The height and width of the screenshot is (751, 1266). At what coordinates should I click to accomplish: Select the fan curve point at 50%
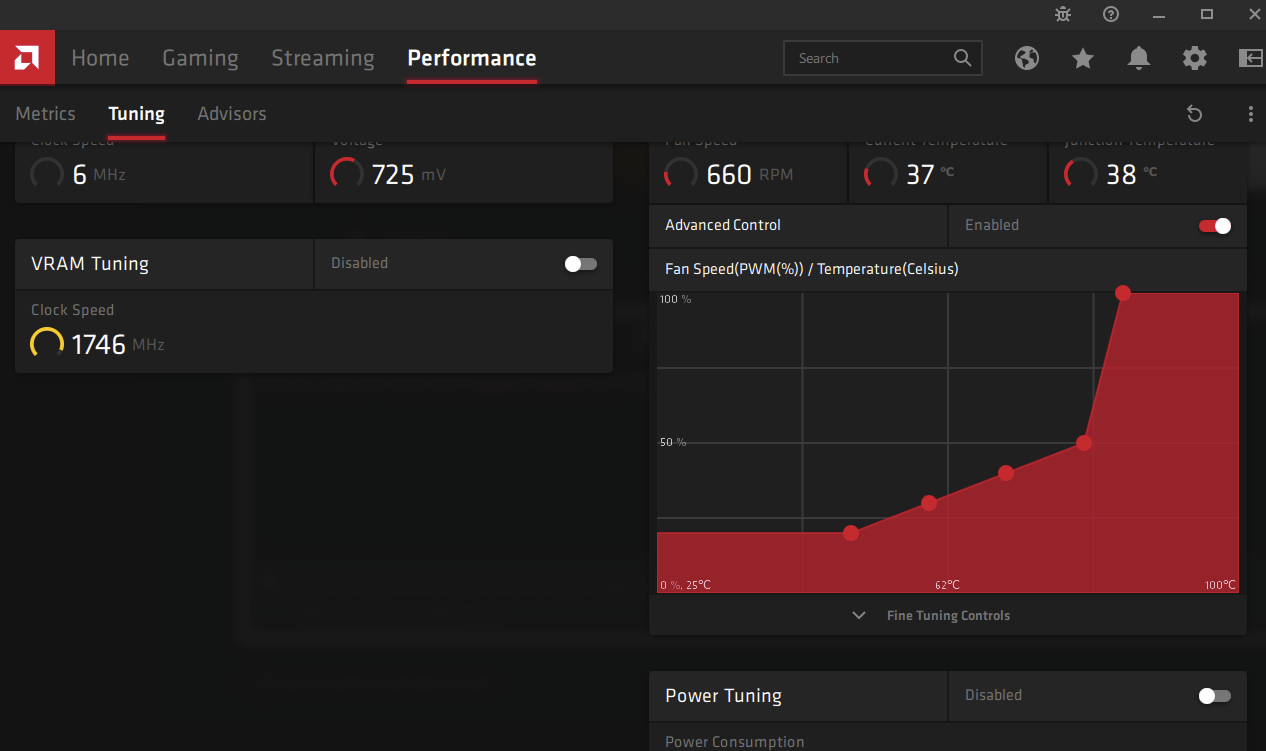pos(1084,443)
